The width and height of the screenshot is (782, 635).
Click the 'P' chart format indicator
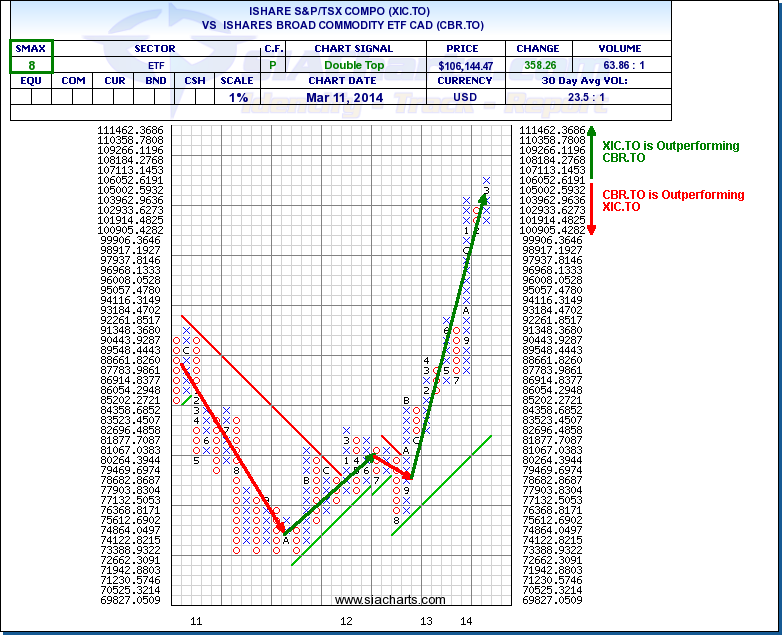273,65
